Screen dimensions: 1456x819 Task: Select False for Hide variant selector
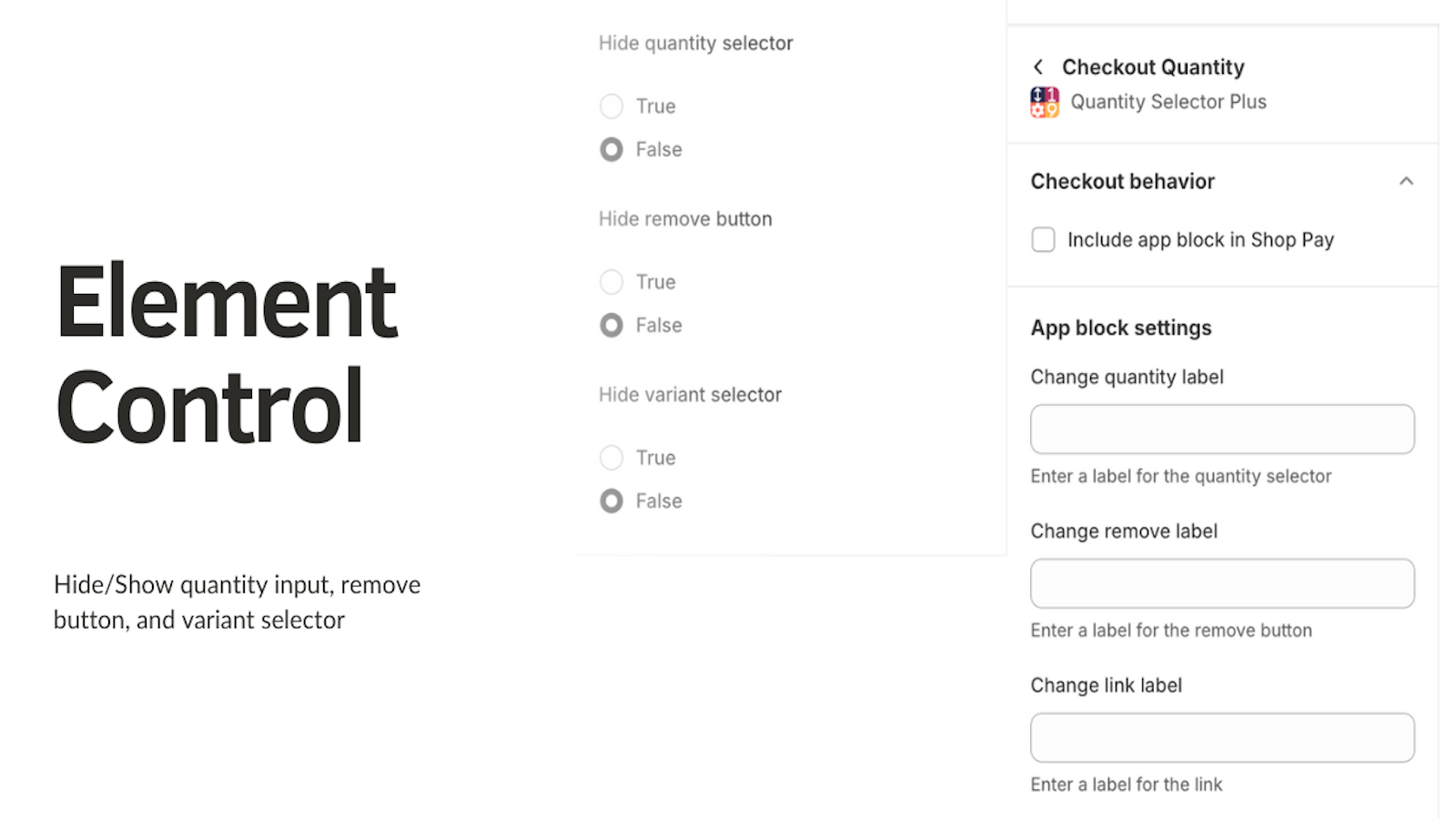[x=612, y=500]
